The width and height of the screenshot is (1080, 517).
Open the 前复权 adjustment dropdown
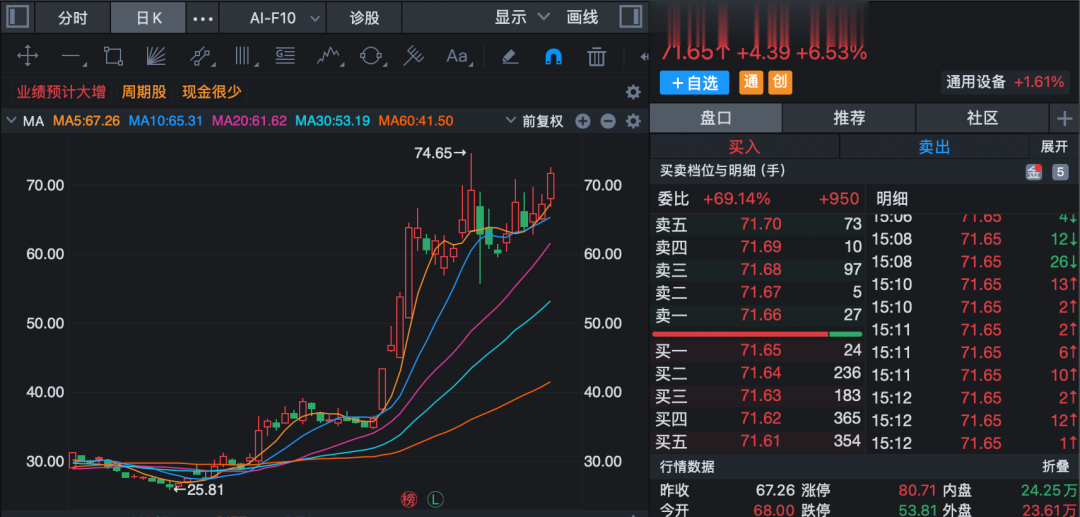point(535,122)
